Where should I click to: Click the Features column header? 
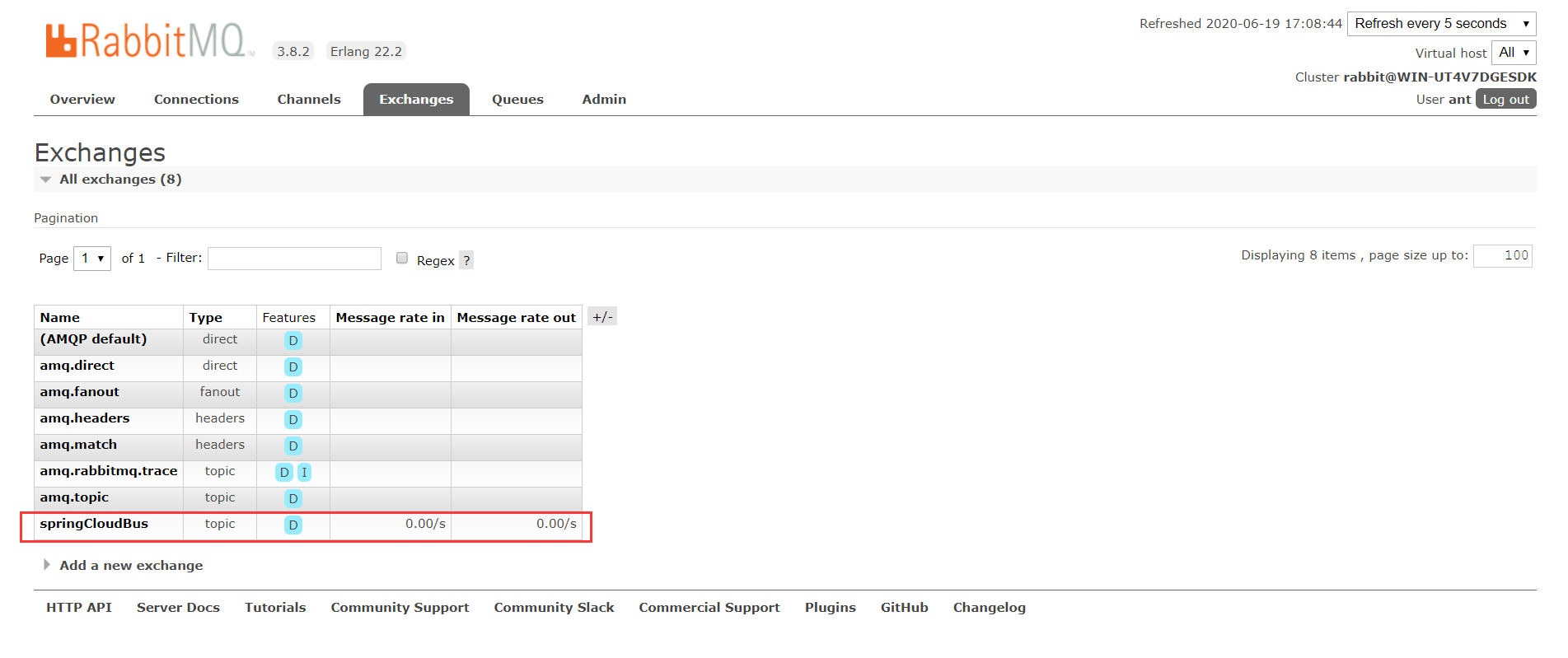pos(289,318)
